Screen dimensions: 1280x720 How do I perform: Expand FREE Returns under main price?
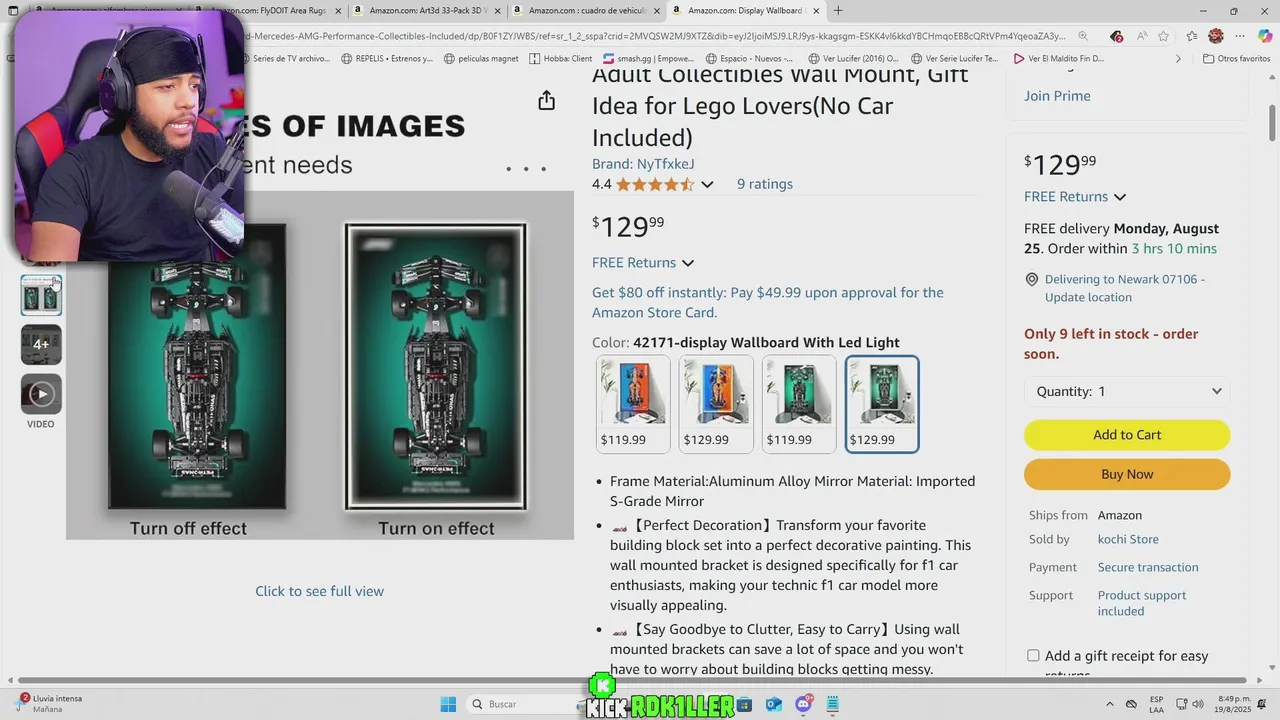tap(642, 263)
